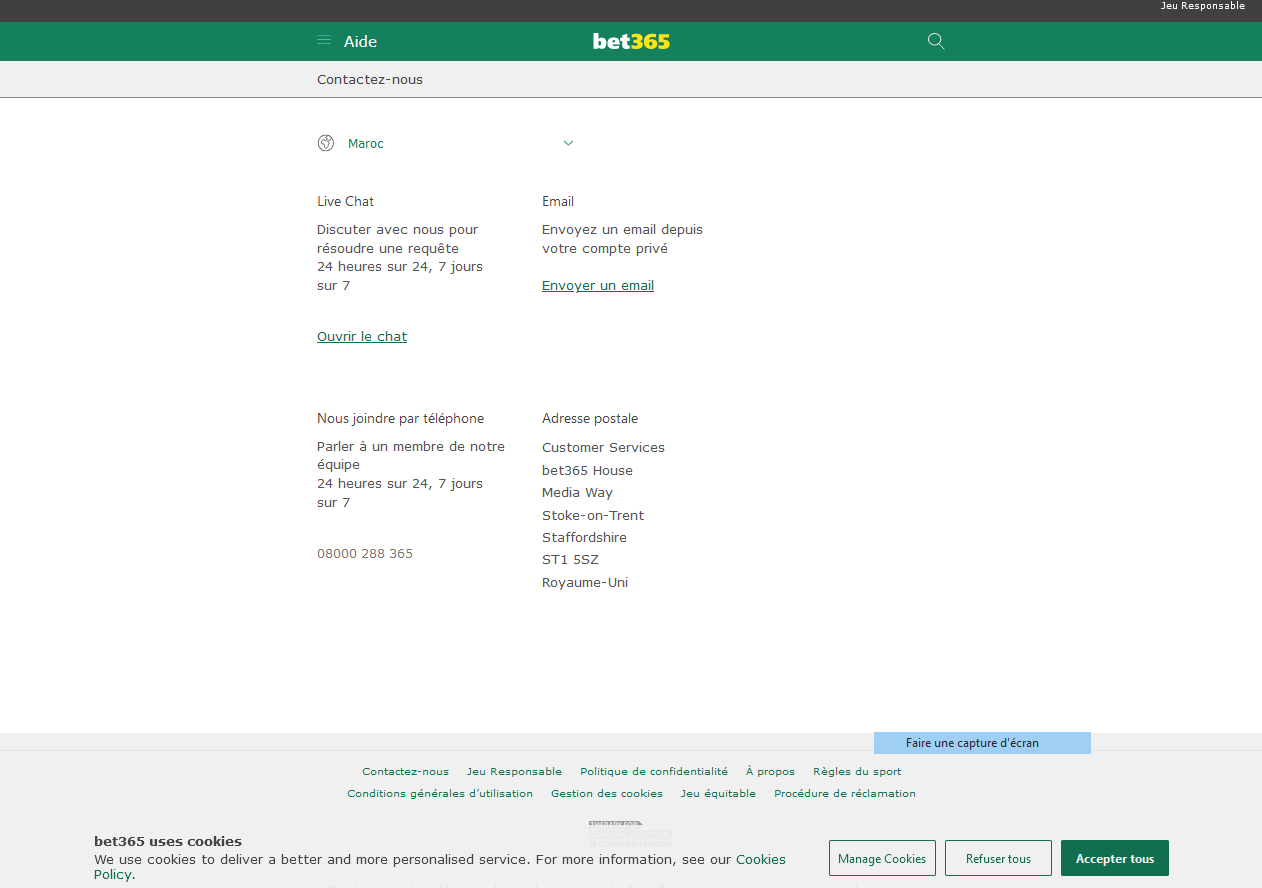Click the Envoyer un email link
The image size is (1262, 888).
pyautogui.click(x=598, y=286)
